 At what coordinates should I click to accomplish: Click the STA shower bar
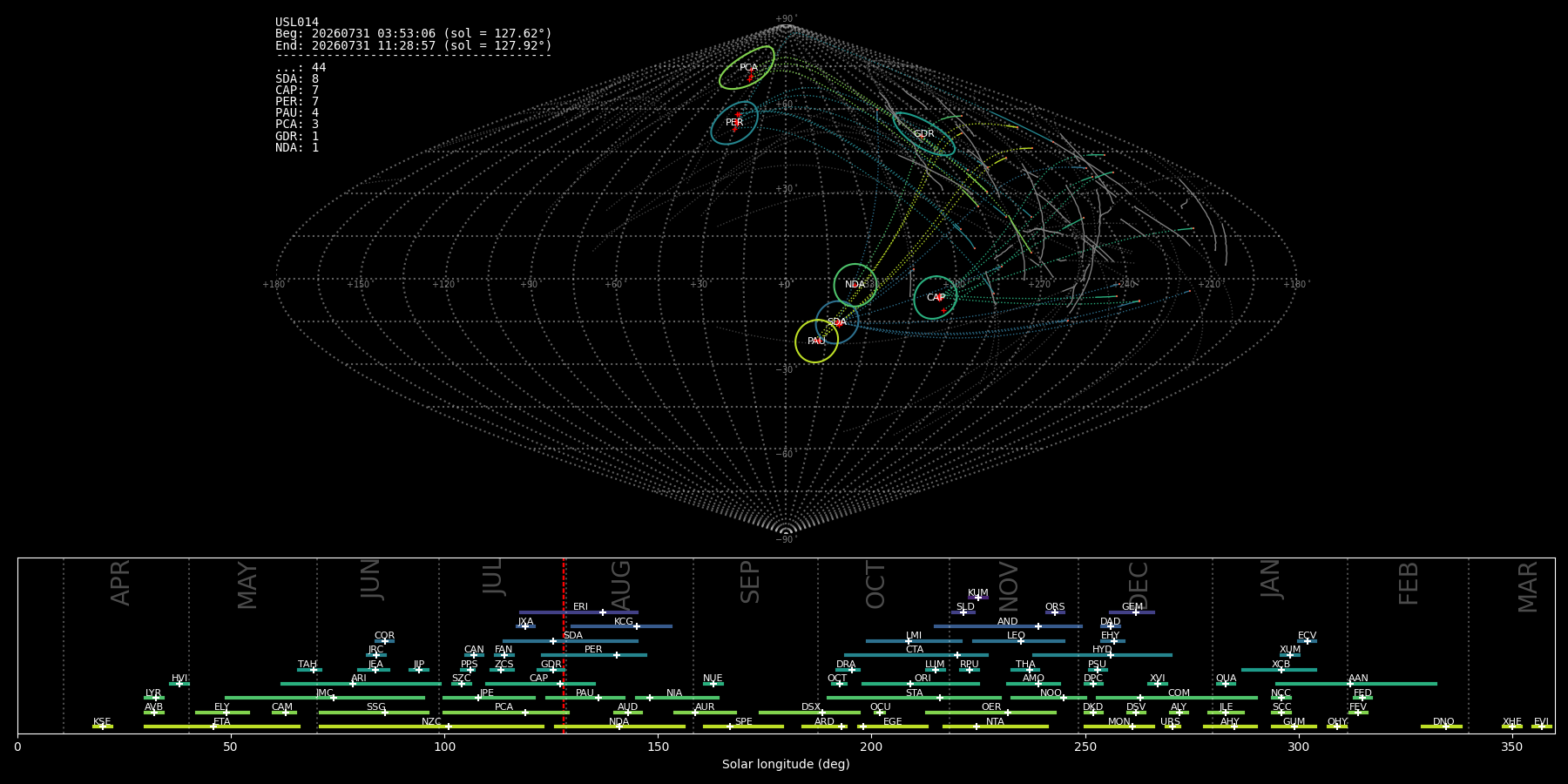point(914,698)
